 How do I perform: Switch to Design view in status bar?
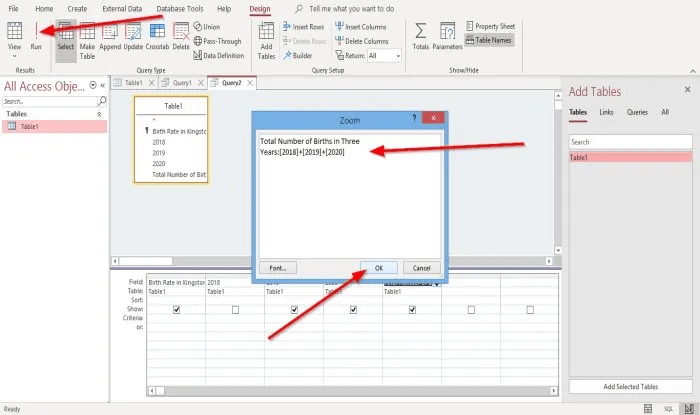pos(689,408)
